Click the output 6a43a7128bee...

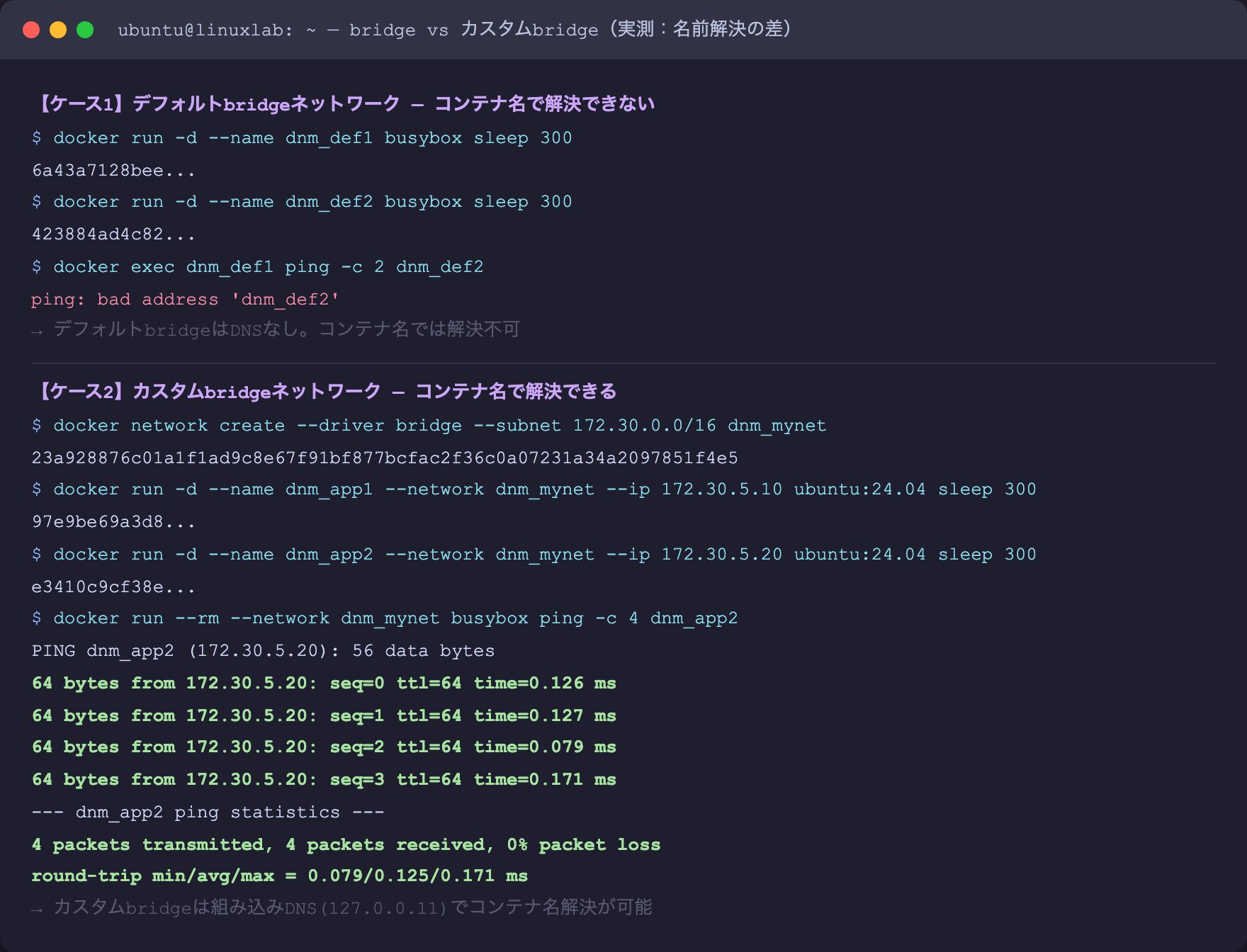coord(113,171)
